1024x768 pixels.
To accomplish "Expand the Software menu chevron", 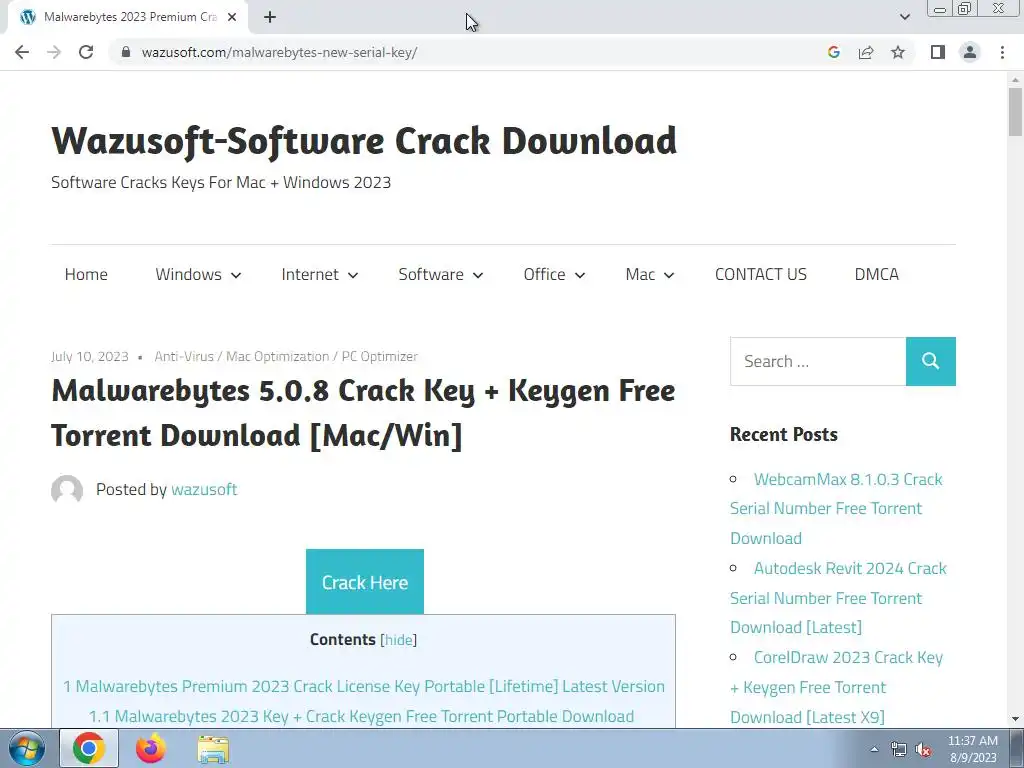I will pyautogui.click(x=478, y=276).
